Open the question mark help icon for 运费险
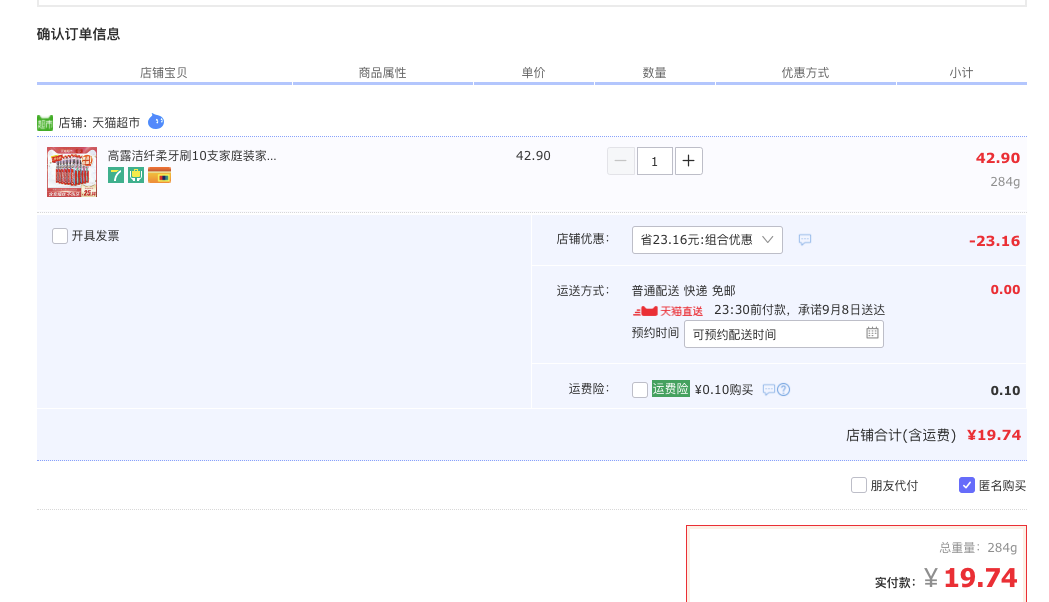The width and height of the screenshot is (1049, 602). (x=783, y=389)
